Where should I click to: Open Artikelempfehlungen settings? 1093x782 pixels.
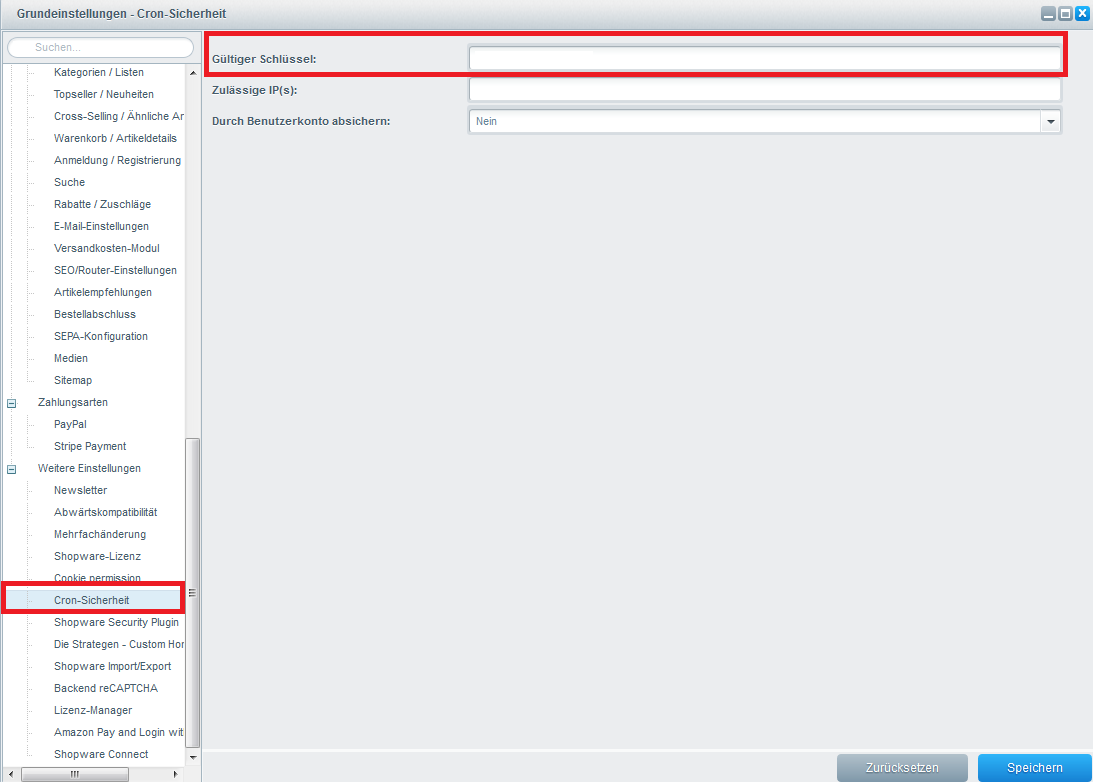102,292
